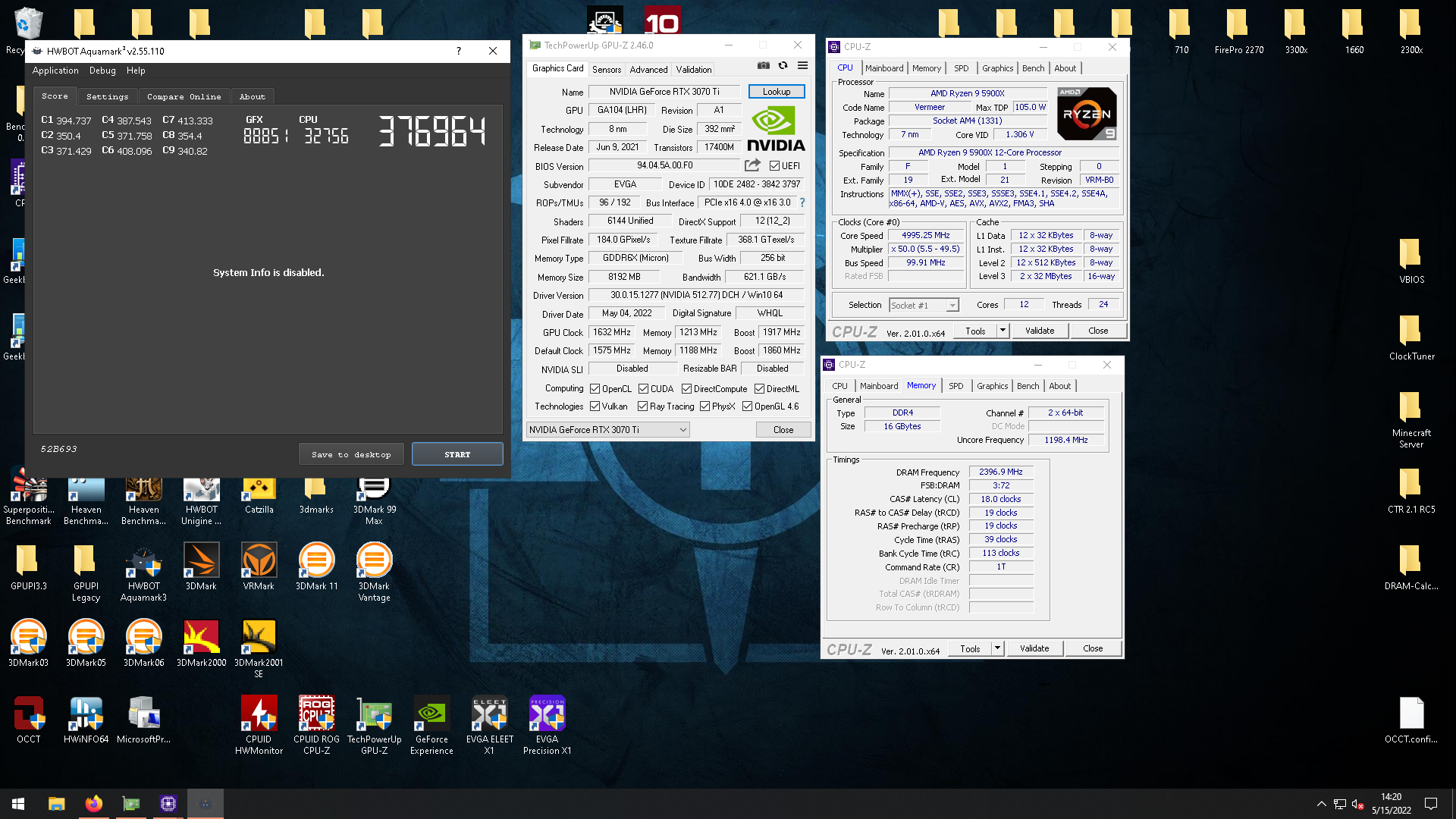1456x819 pixels.
Task: Expand Tools dropdown arrow in upper CPU-Z
Action: coord(1003,331)
